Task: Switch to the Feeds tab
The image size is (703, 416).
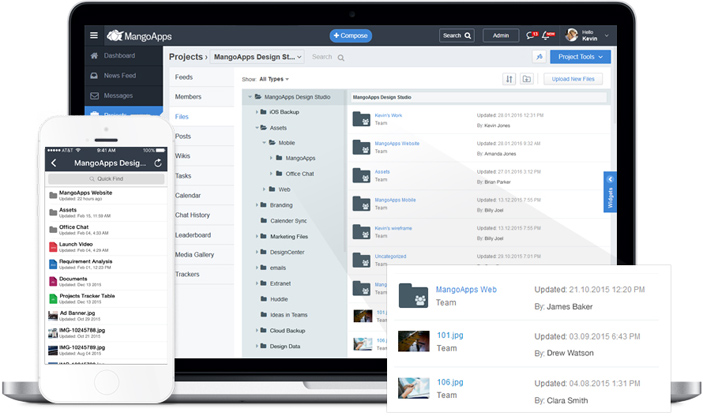Action: pyautogui.click(x=184, y=77)
